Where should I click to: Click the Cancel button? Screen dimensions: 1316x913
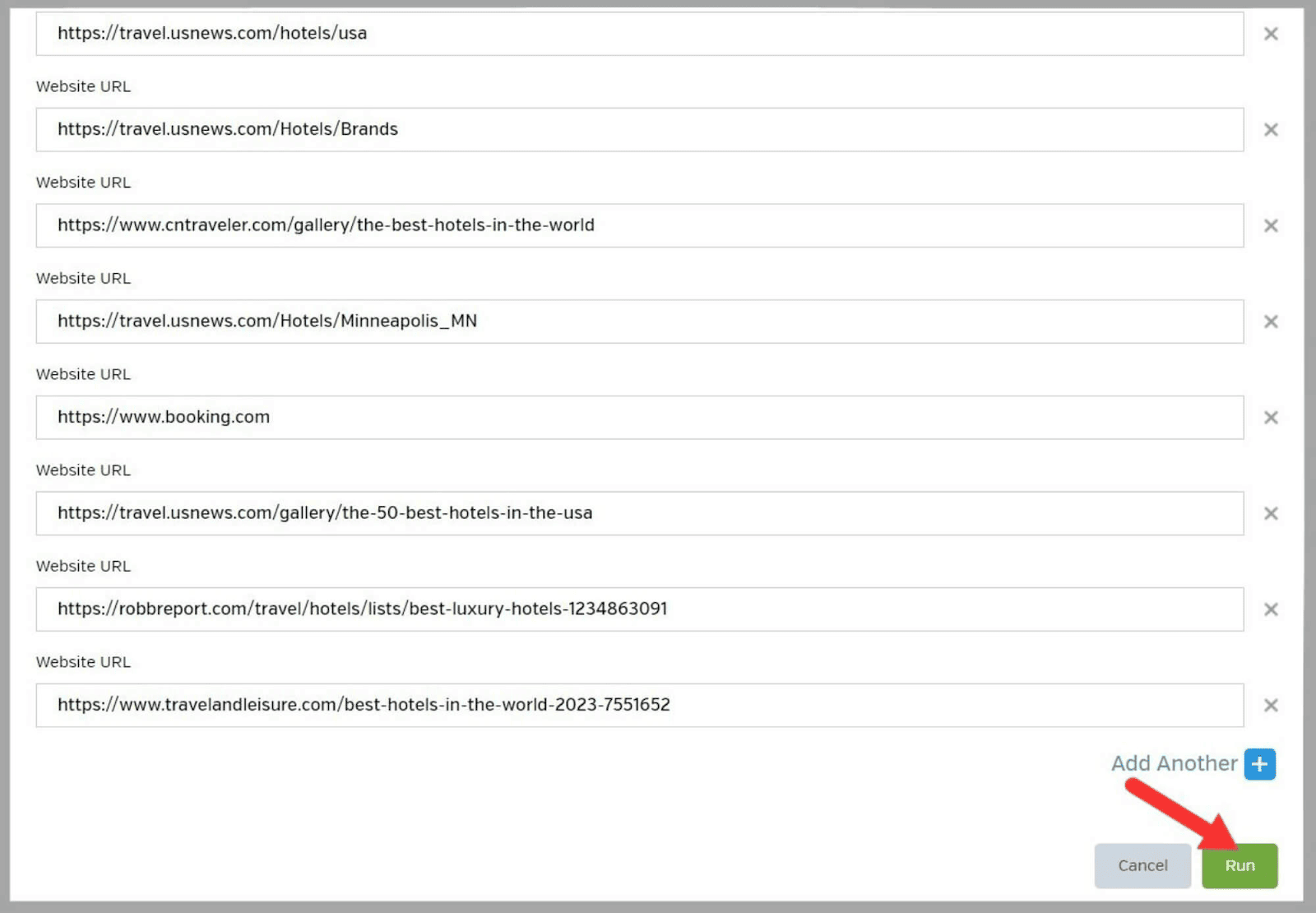point(1142,865)
